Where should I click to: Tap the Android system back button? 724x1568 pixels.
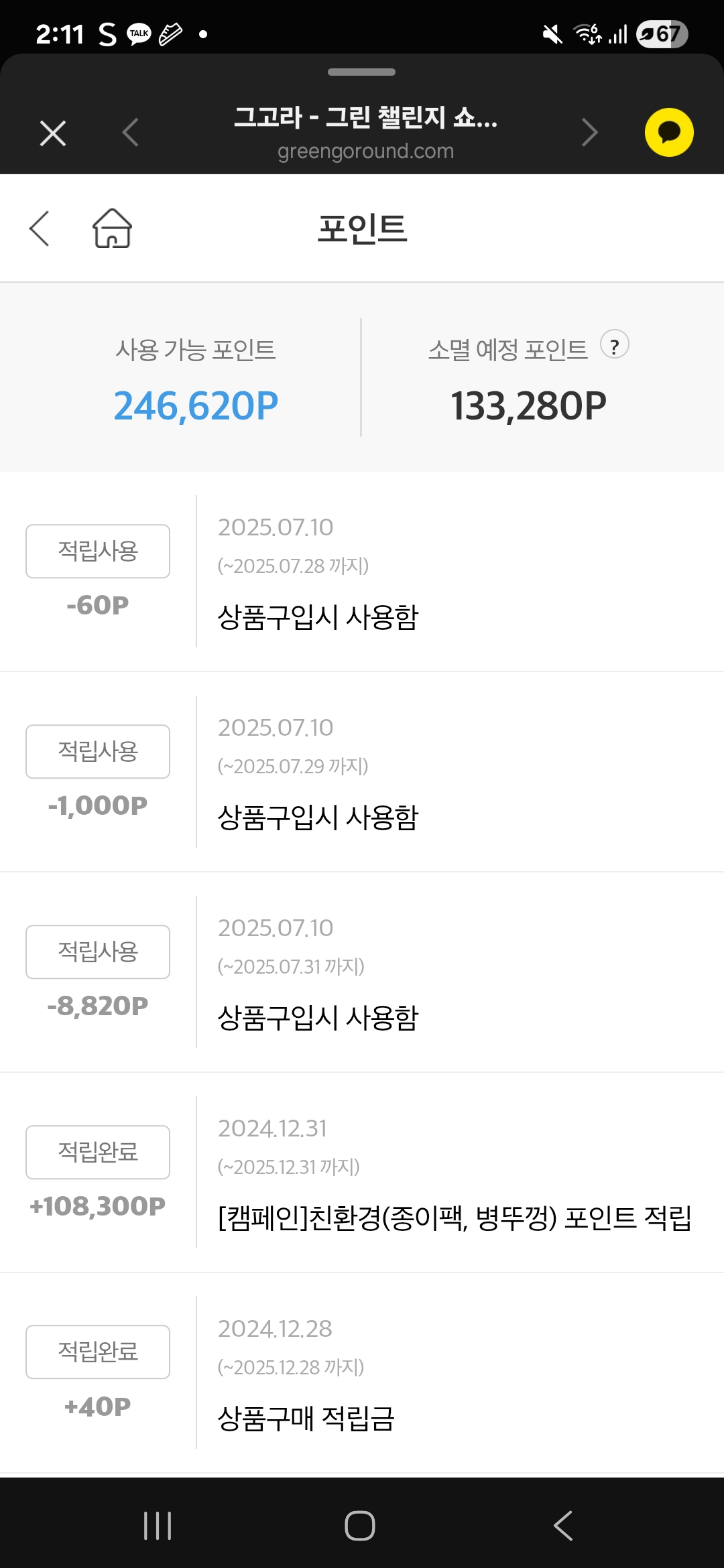click(563, 1526)
